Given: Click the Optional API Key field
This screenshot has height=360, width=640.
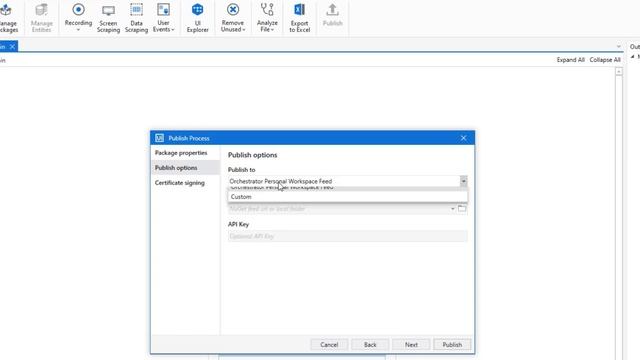Looking at the screenshot, I should pyautogui.click(x=347, y=236).
